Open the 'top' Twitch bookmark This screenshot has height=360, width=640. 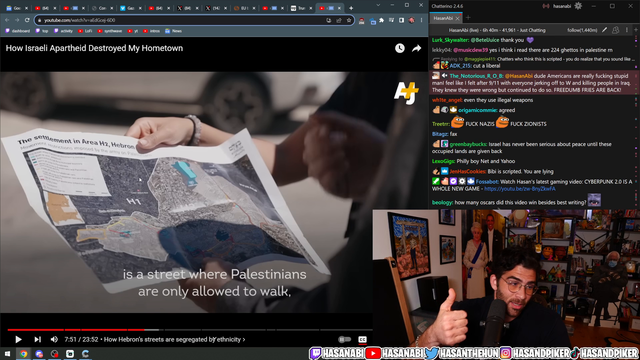click(x=42, y=31)
